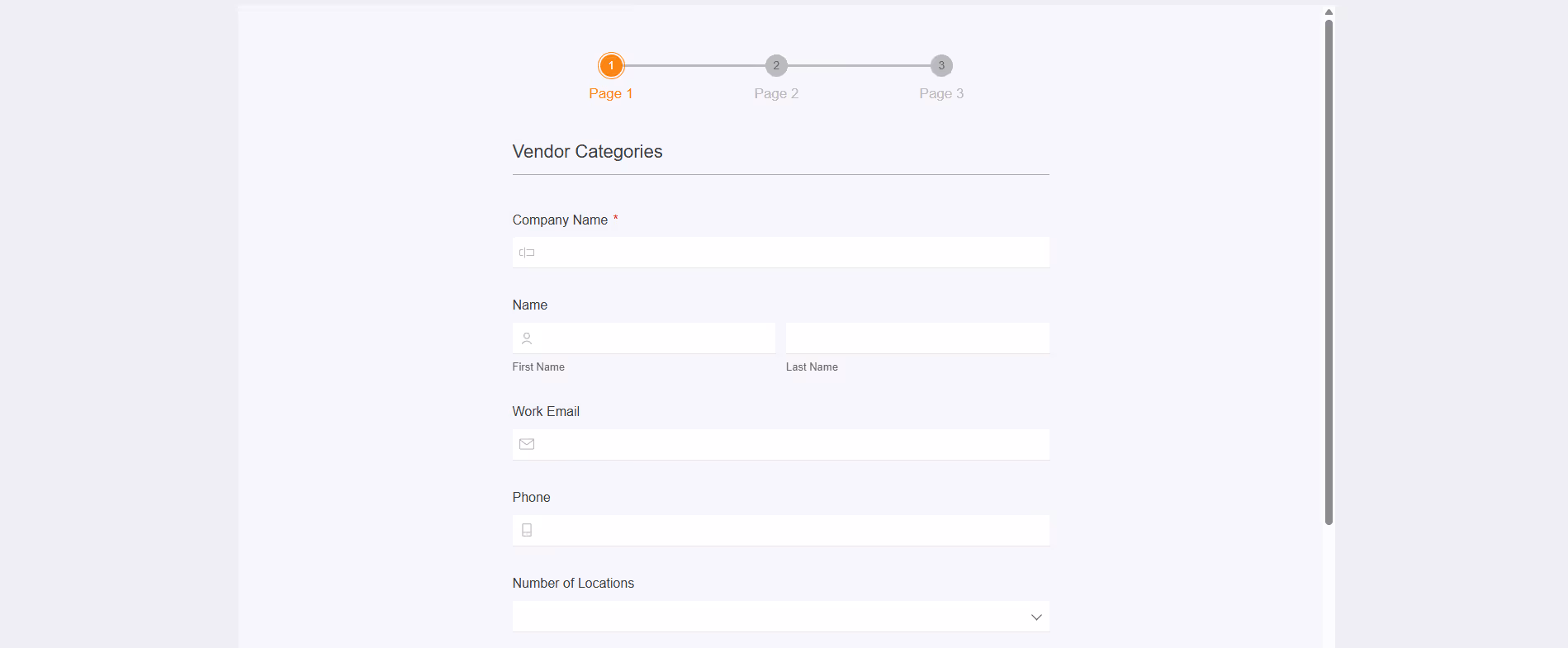Viewport: 1568px width, 648px height.
Task: Focus the Last Name input box
Action: pyautogui.click(x=917, y=338)
